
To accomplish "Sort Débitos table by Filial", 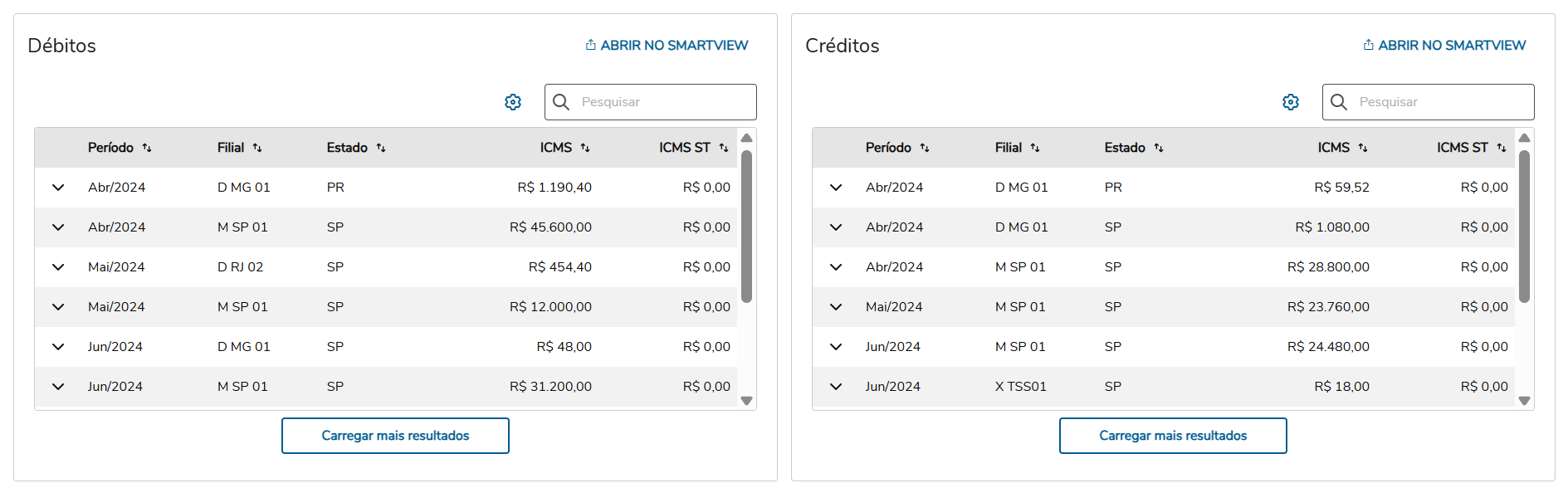I will 257,148.
